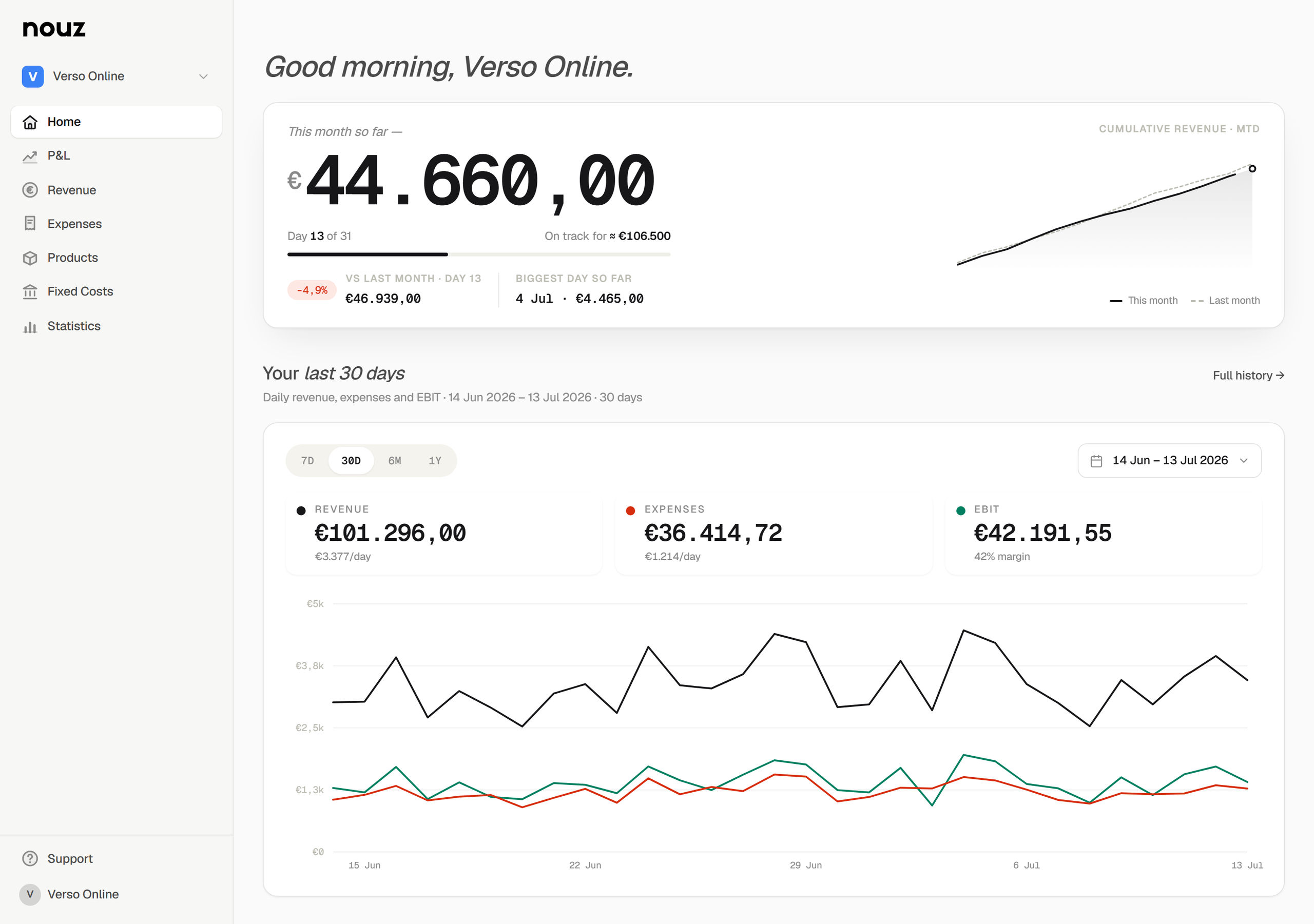Click the red Expenses legend dot
The width and height of the screenshot is (1314, 924).
[630, 510]
